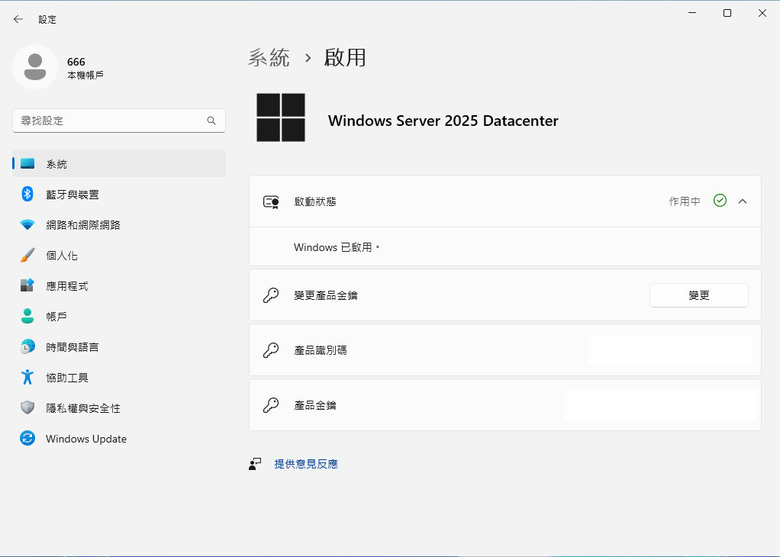780x557 pixels.
Task: Go to 網路和網際網路 settings label
Action: (83, 225)
